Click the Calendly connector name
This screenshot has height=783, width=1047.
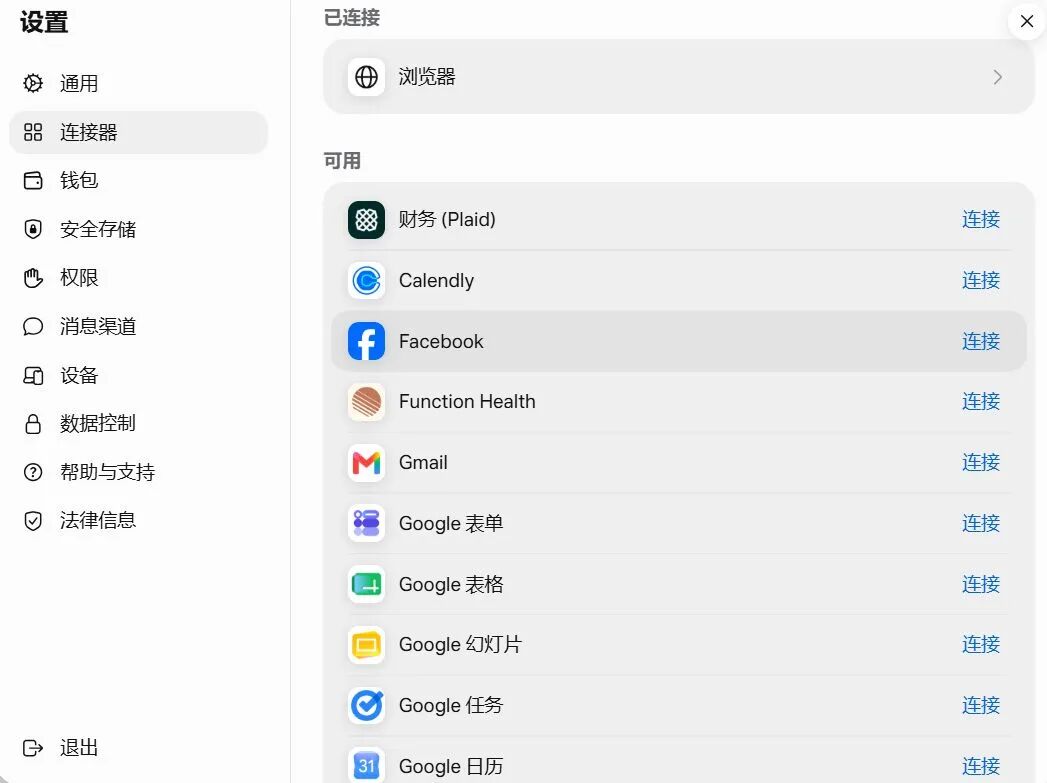pyautogui.click(x=436, y=280)
